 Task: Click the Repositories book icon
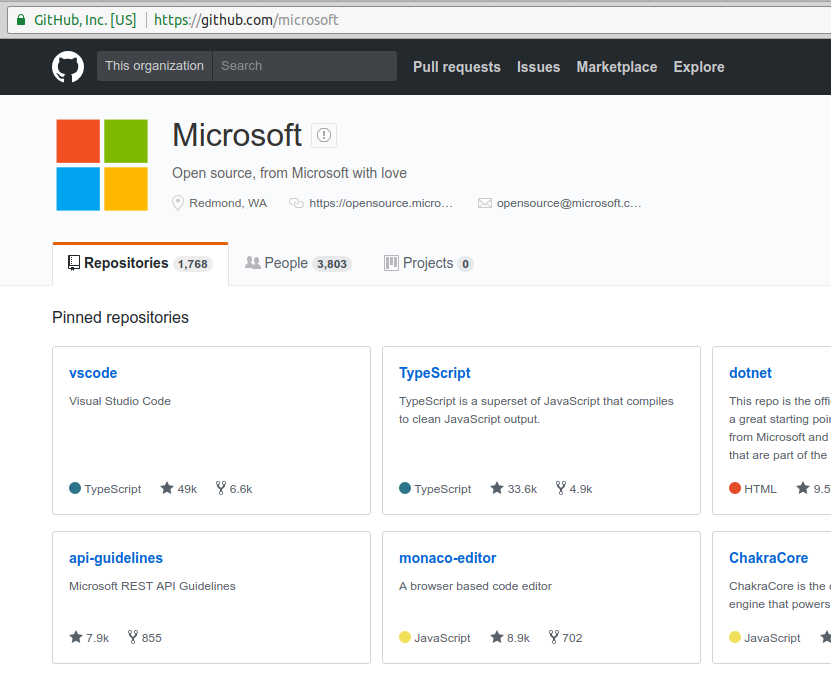point(74,263)
